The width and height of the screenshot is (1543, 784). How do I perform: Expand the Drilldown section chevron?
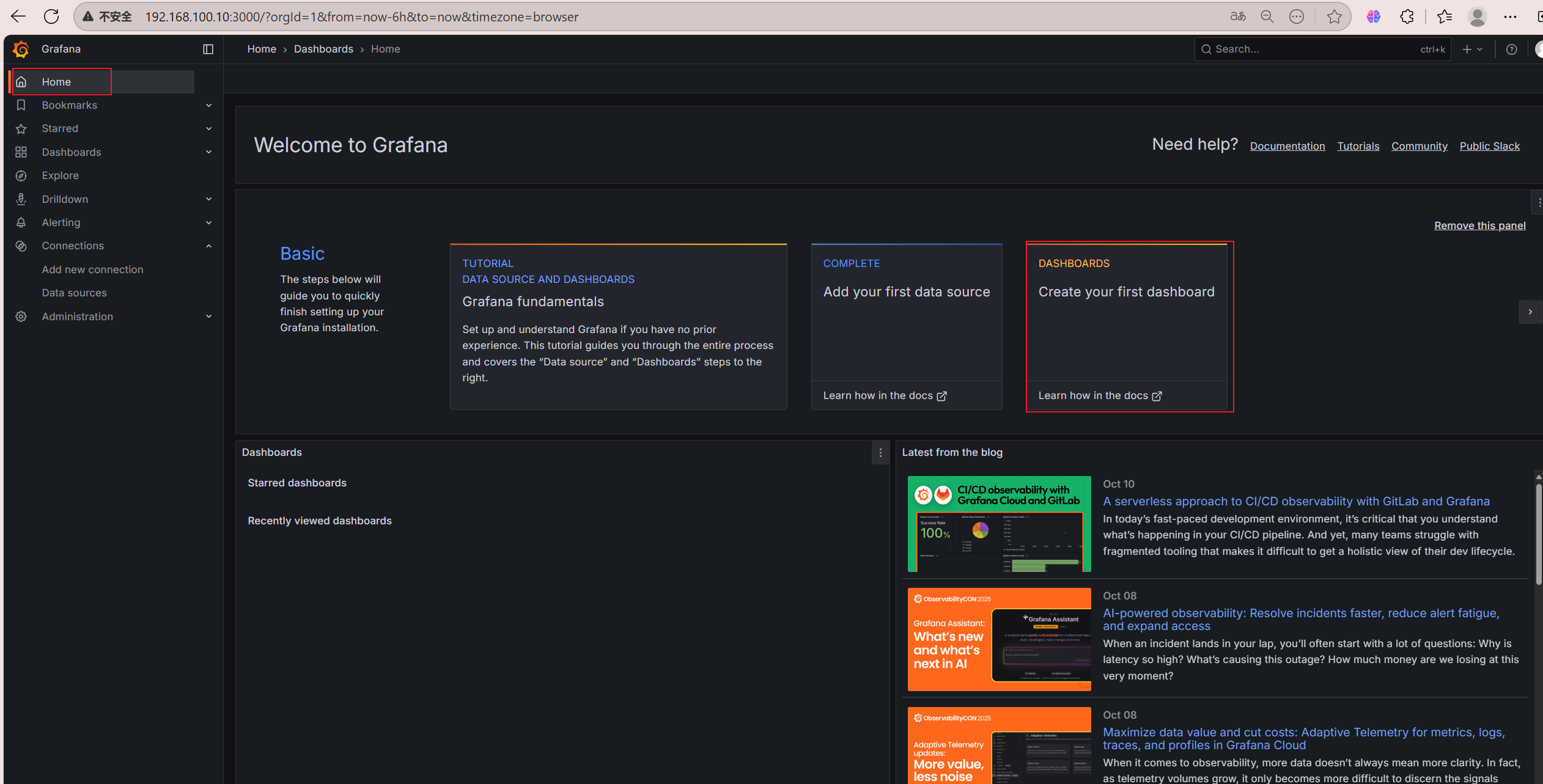[208, 199]
